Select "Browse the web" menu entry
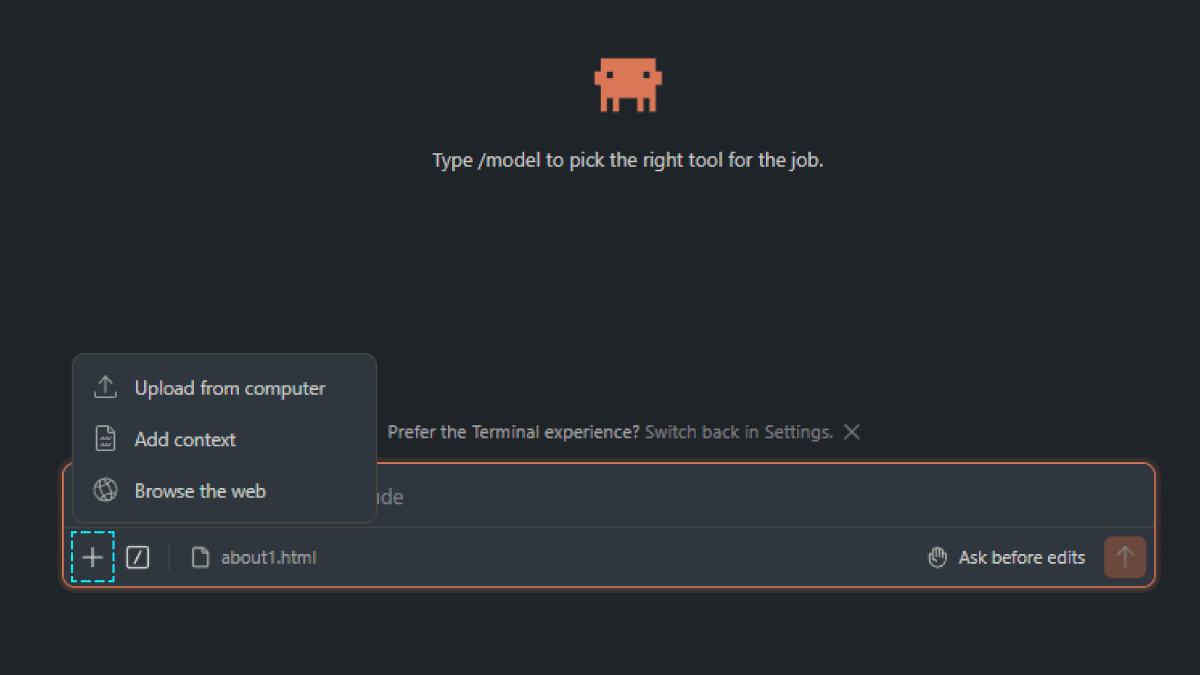 click(x=200, y=491)
